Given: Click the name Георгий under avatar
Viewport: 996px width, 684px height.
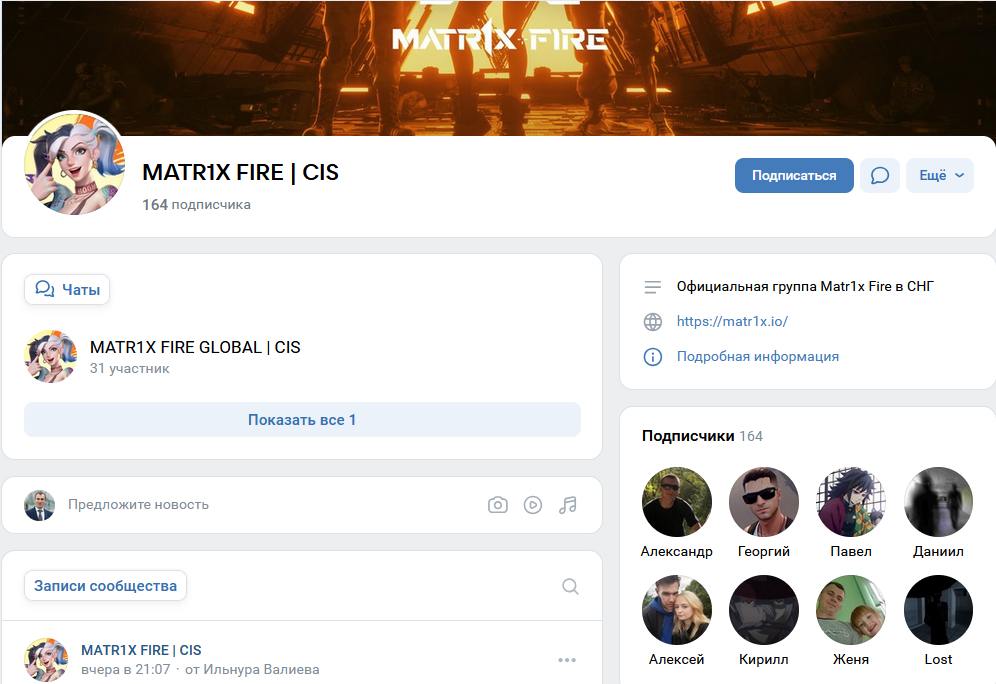Looking at the screenshot, I should click(x=764, y=551).
